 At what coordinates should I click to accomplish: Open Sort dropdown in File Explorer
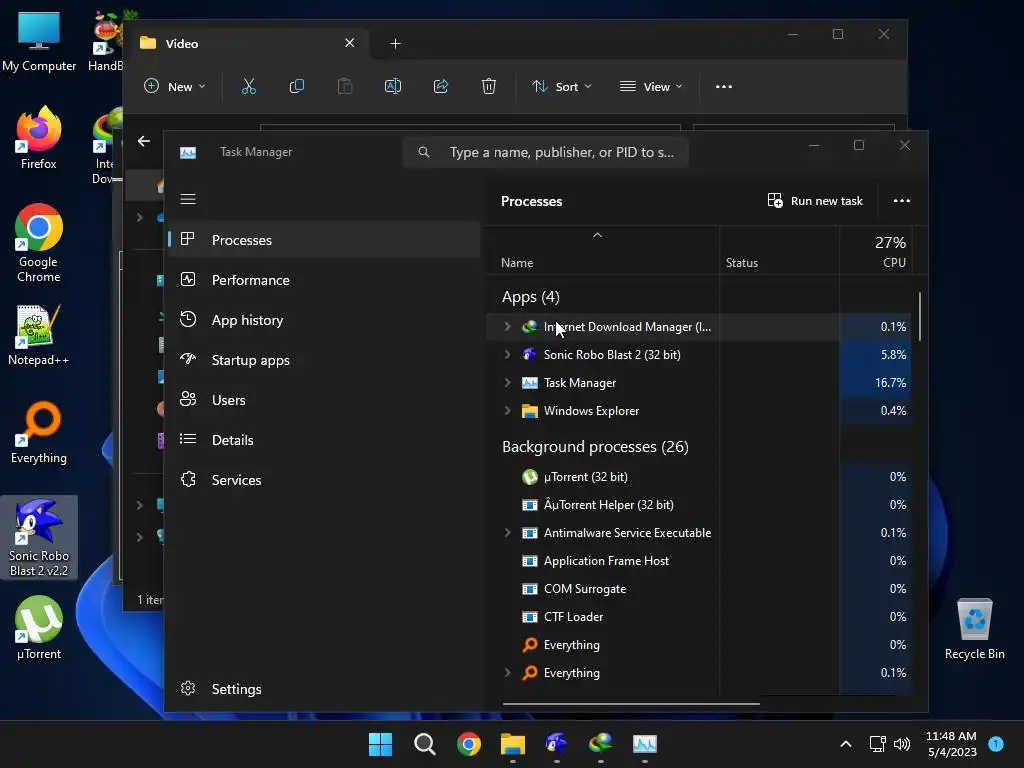click(561, 86)
